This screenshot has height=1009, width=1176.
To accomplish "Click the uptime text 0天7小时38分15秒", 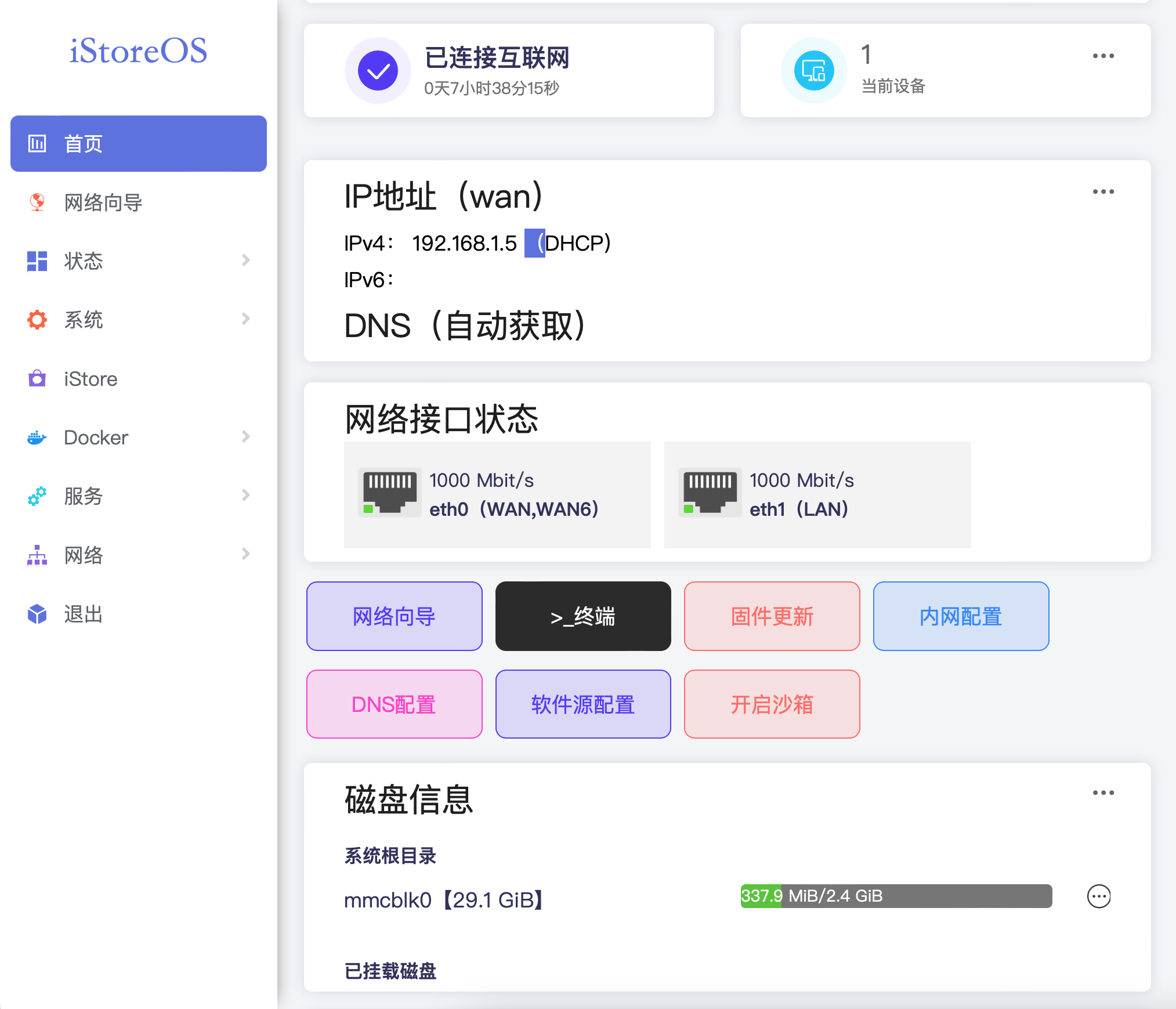I will (x=491, y=88).
